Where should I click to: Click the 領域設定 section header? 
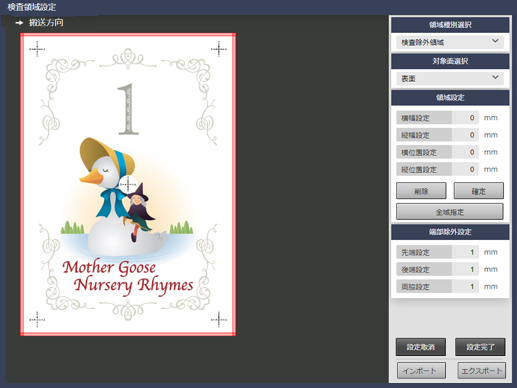(450, 97)
